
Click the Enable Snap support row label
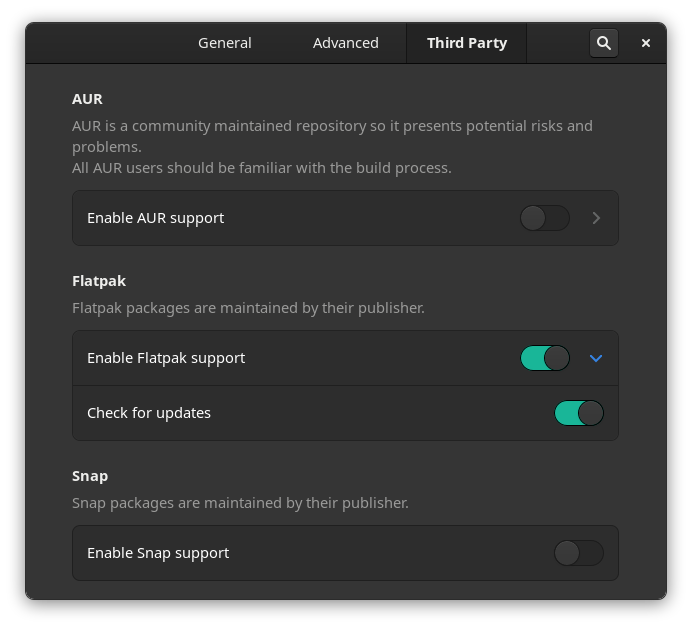point(158,553)
